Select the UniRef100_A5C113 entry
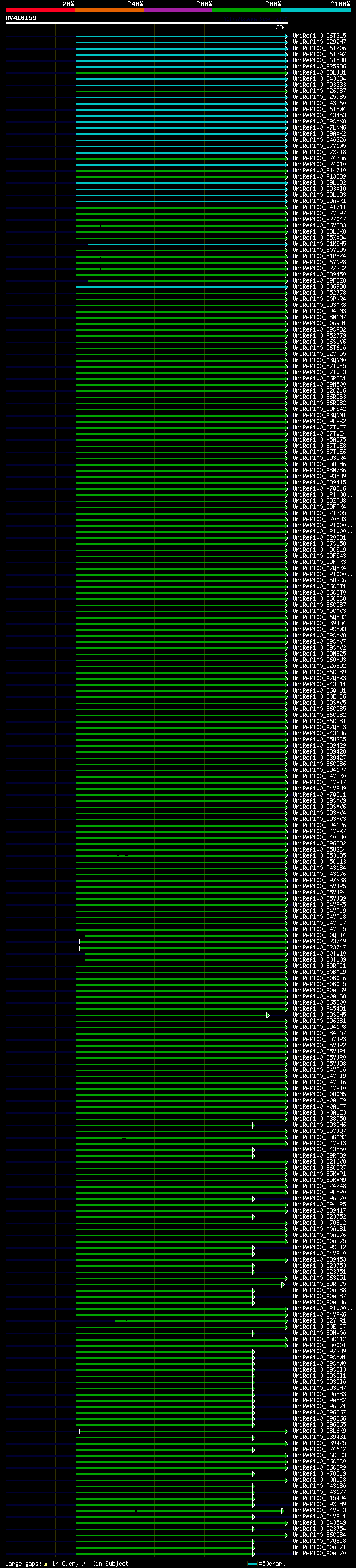The image size is (356, 1568). pos(319,862)
